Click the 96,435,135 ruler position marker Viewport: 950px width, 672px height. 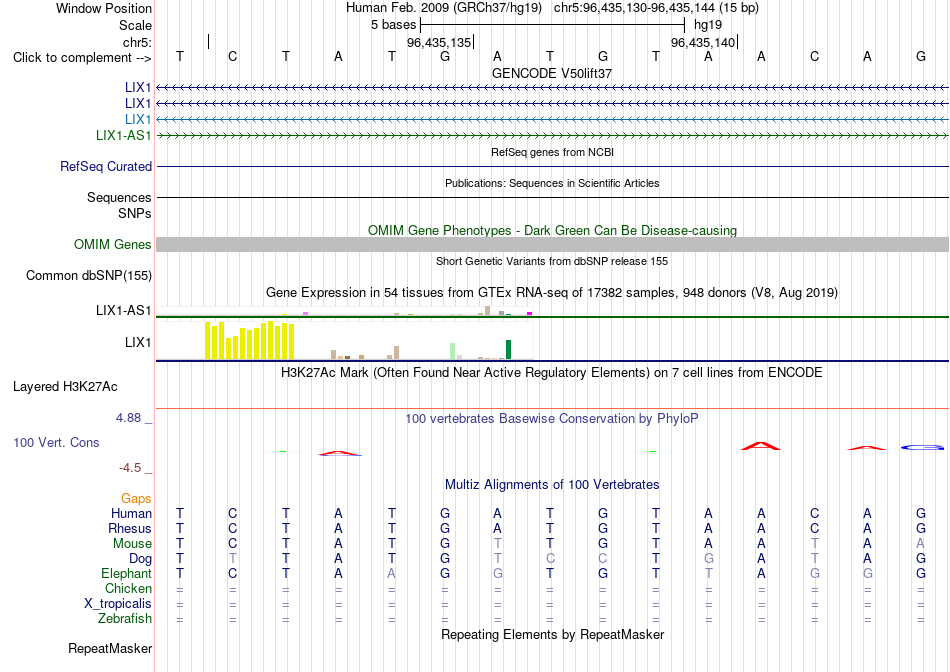[x=439, y=42]
